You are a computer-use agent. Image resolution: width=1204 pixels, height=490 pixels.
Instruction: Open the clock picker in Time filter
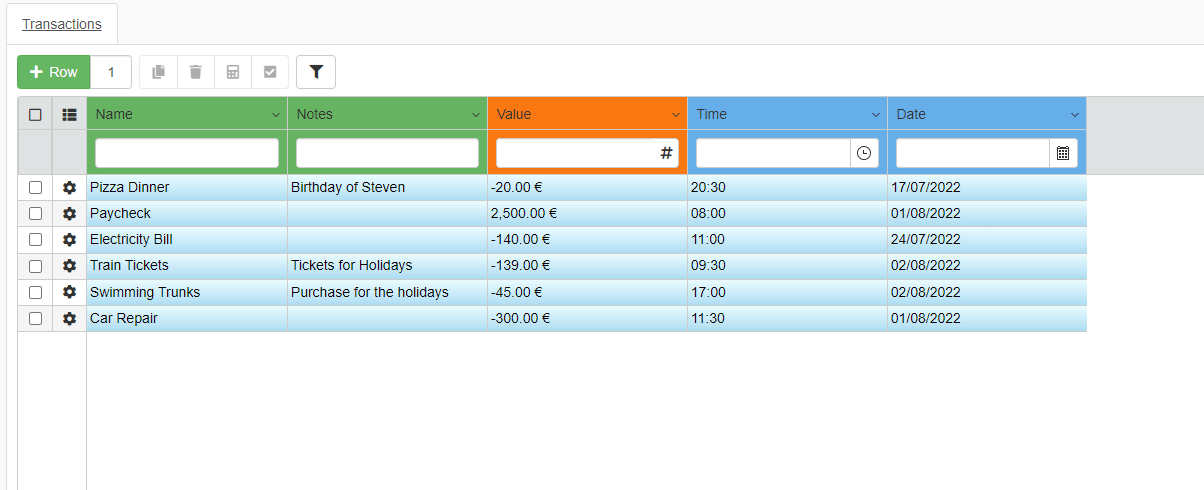[x=864, y=153]
